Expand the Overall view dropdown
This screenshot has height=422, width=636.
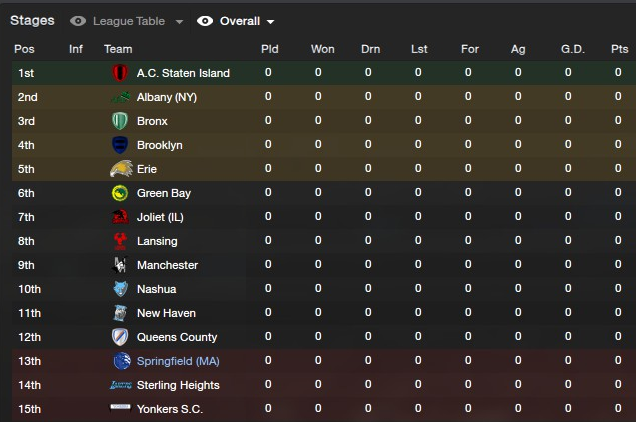click(x=270, y=22)
